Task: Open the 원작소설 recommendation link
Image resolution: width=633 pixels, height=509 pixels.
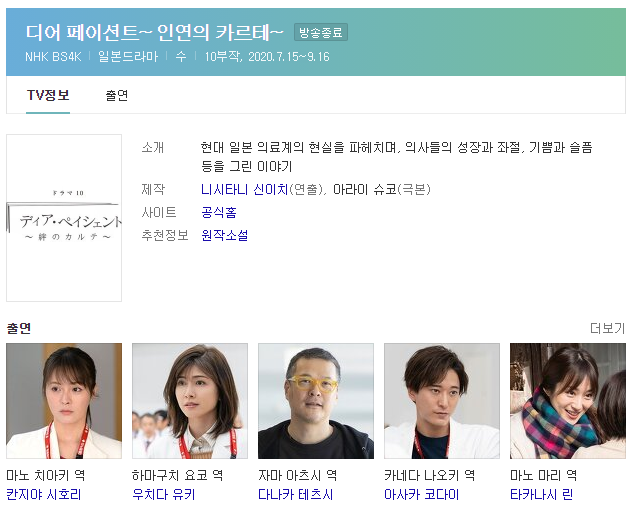Action: pos(224,235)
